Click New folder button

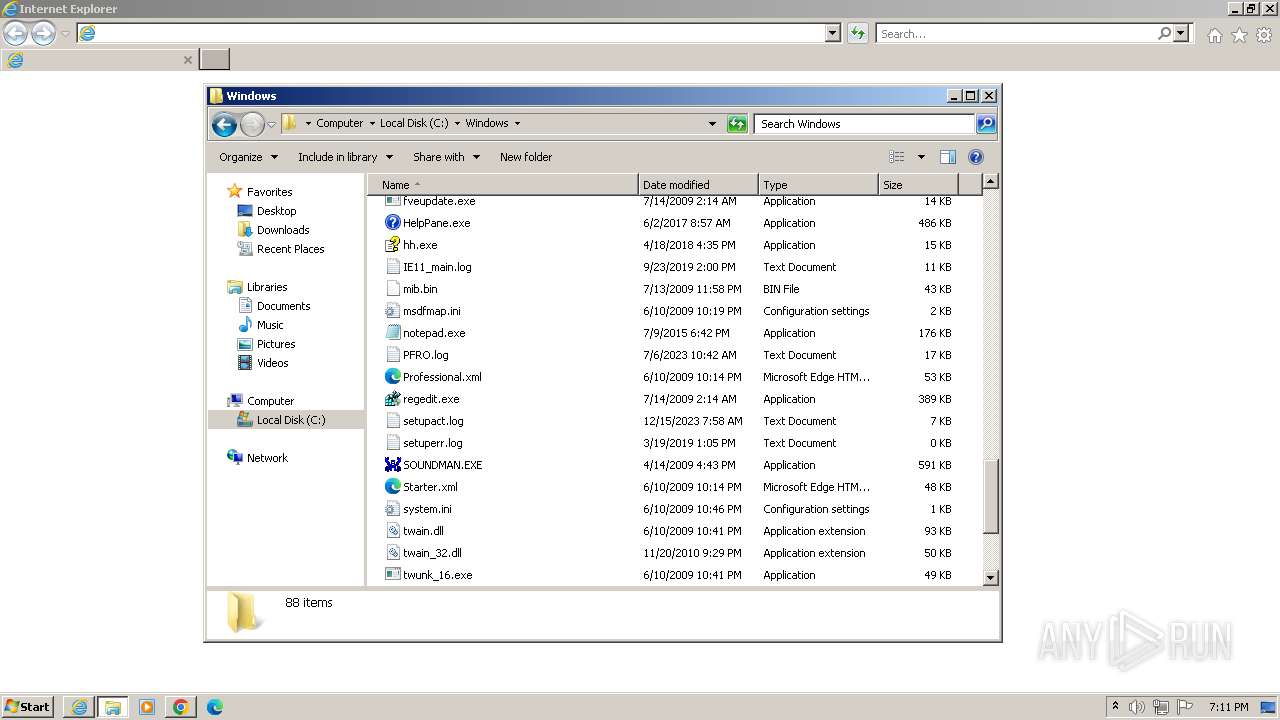(526, 157)
